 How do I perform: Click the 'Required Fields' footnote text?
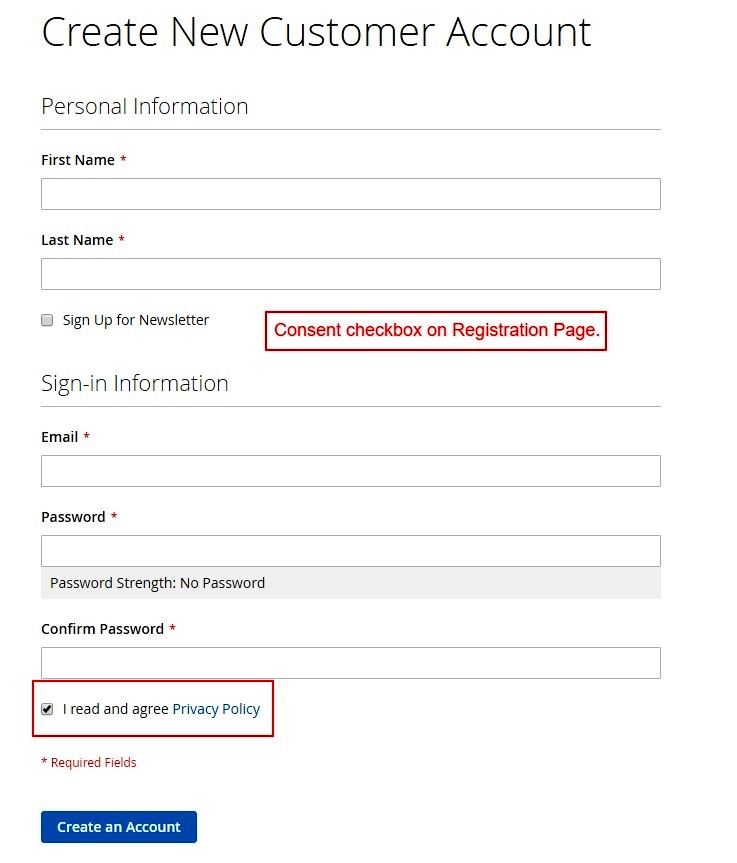[88, 762]
